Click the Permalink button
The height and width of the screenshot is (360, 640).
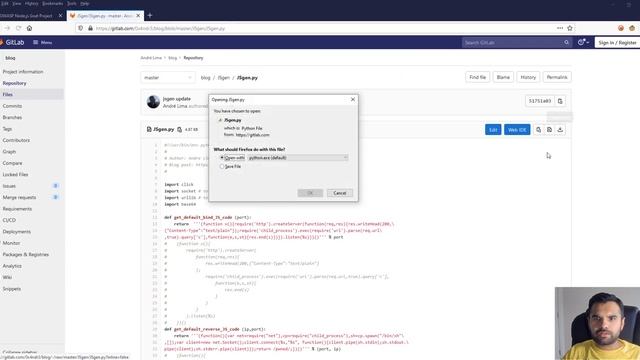557,77
